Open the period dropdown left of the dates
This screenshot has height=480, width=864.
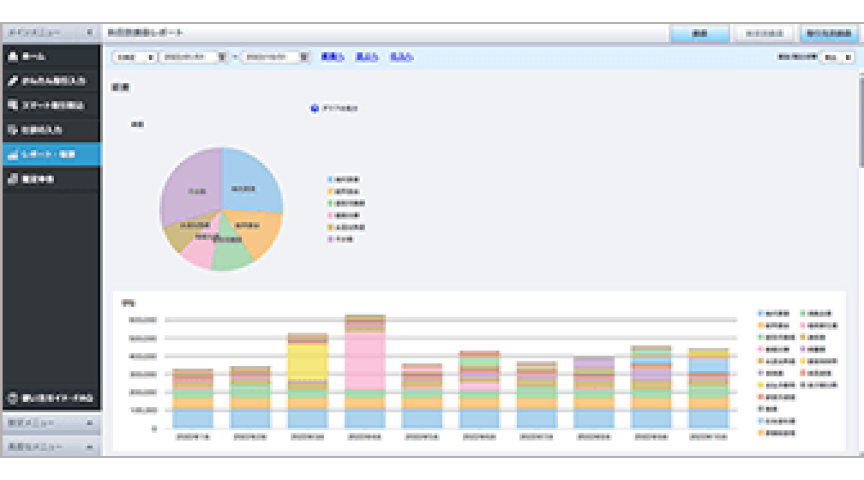[x=134, y=57]
